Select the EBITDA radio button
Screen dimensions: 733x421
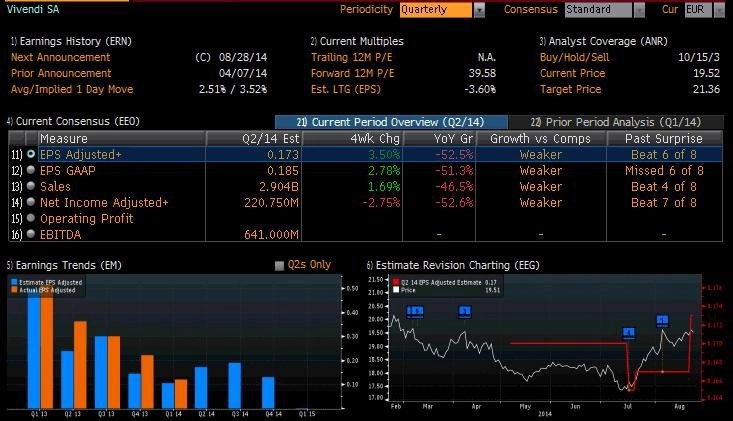pyautogui.click(x=31, y=234)
